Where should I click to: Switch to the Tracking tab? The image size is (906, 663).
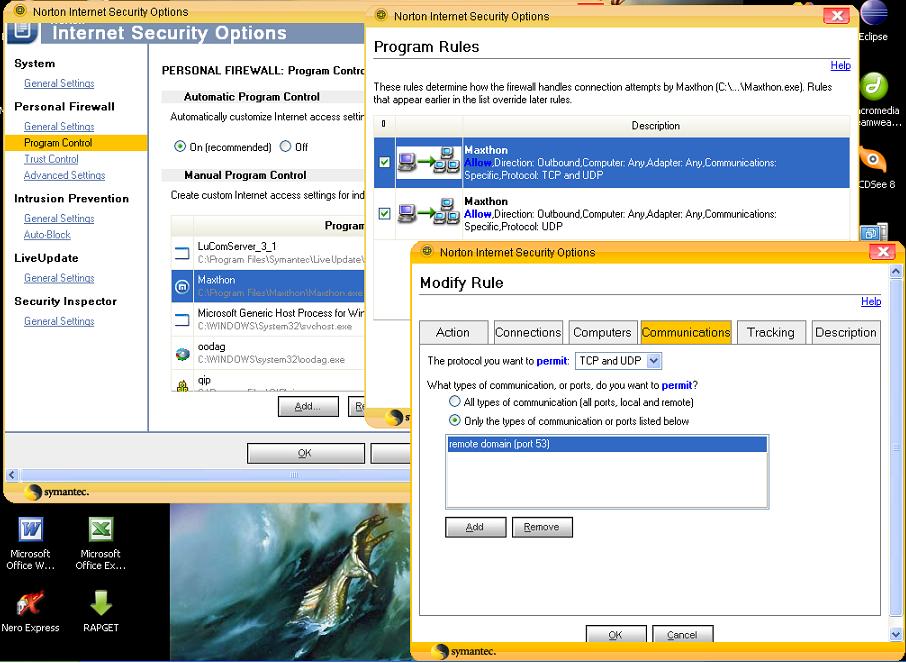click(771, 332)
